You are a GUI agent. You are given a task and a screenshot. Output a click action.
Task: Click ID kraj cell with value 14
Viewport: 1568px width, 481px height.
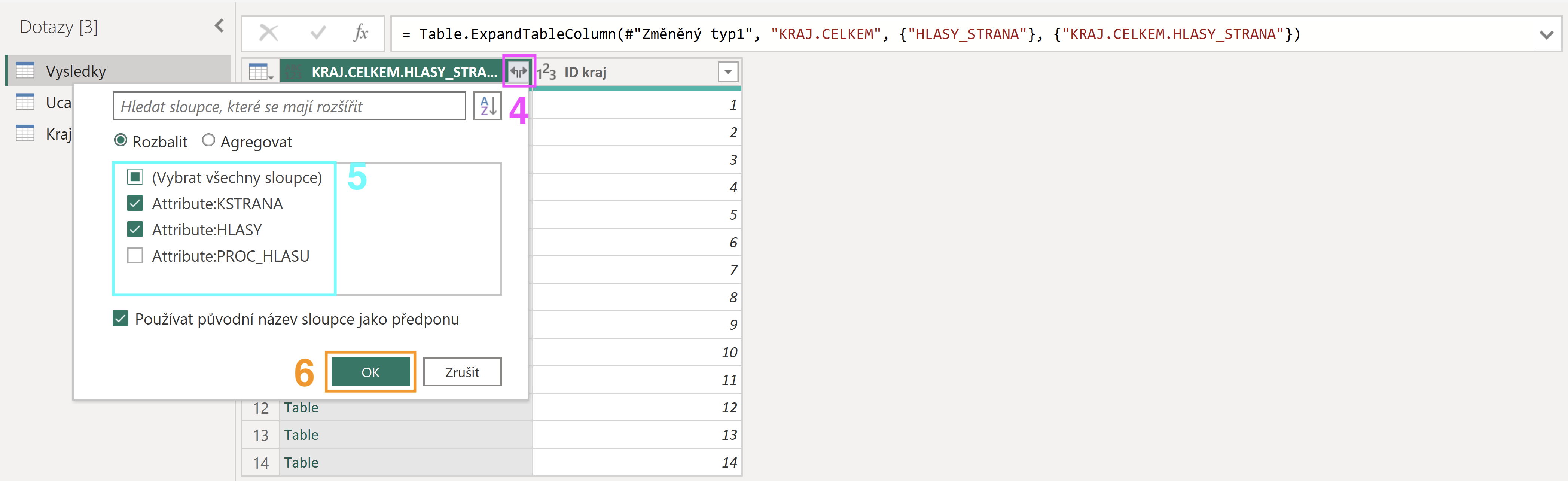637,462
